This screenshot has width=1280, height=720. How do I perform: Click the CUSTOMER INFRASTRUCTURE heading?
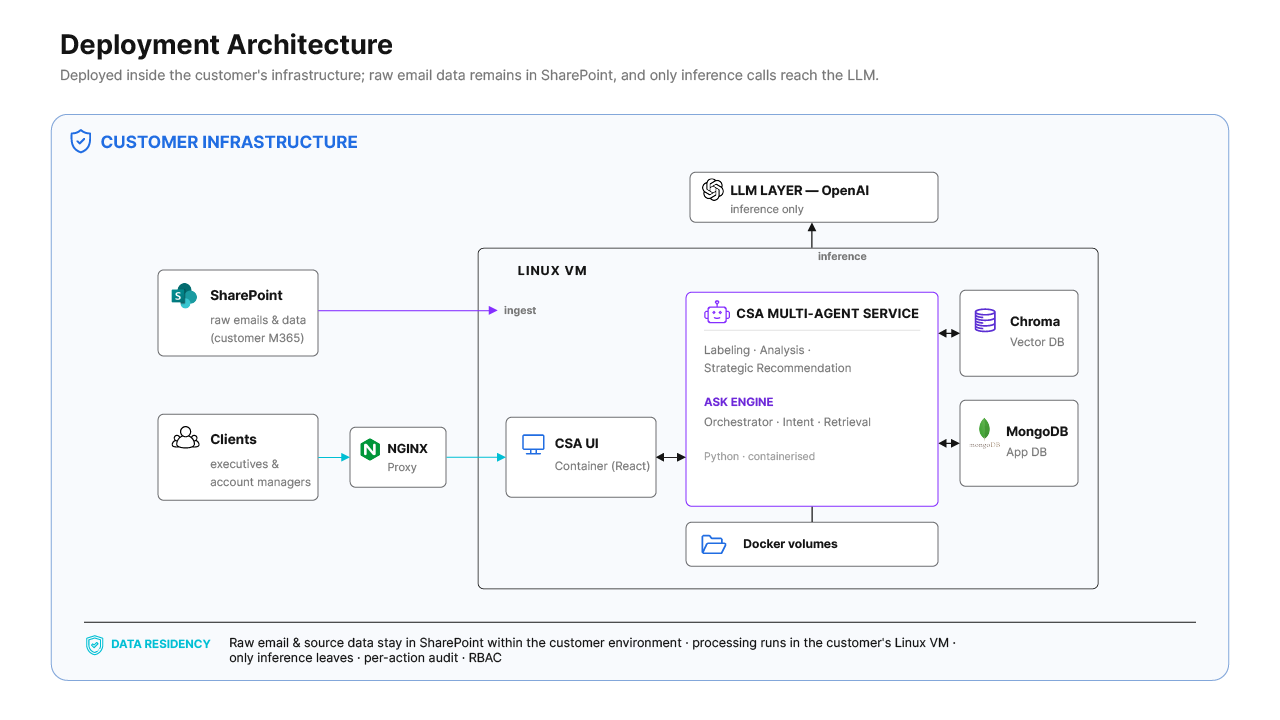(229, 142)
